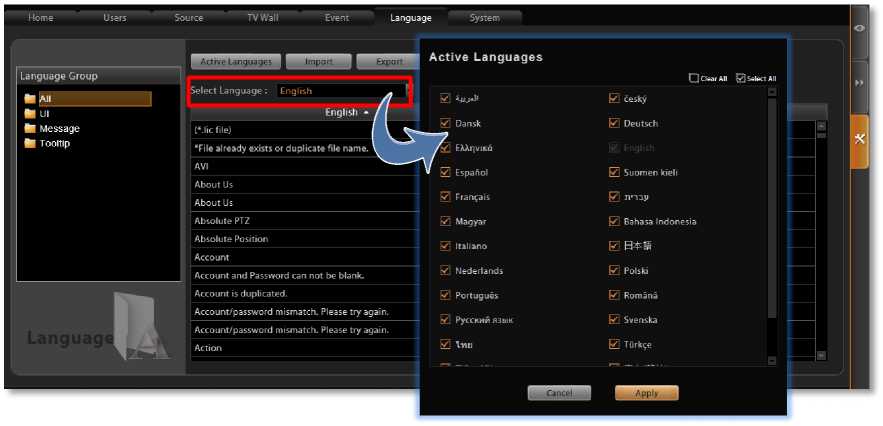Click the Import button

(319, 62)
